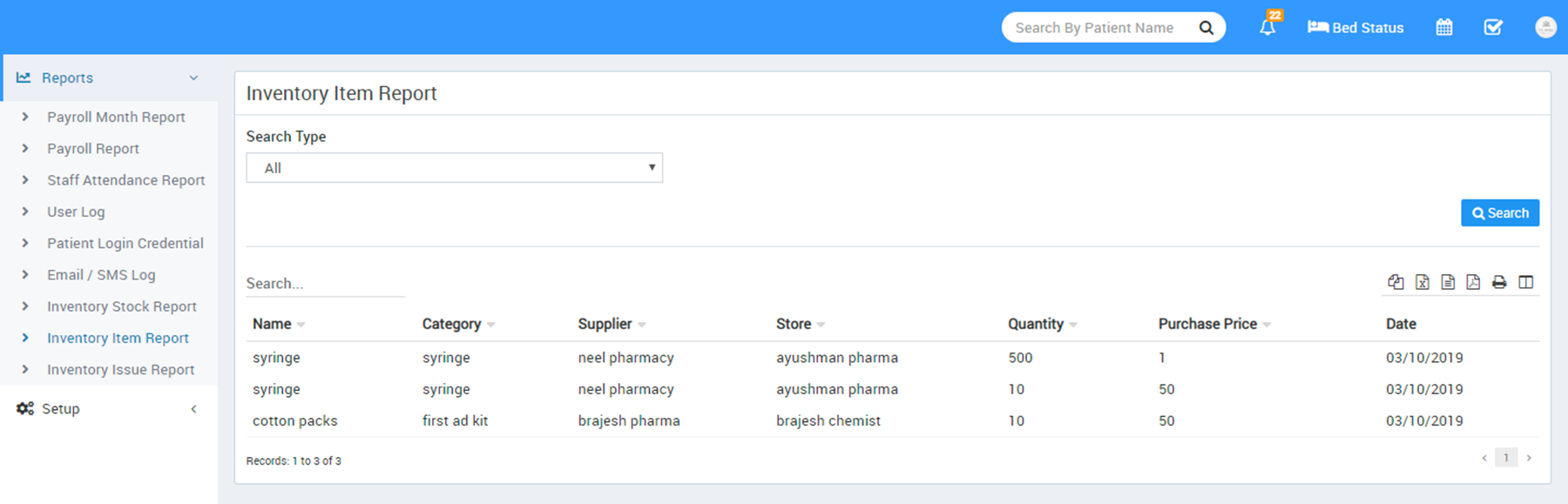Copy table data using copy icon
The height and width of the screenshot is (504, 1568).
[1396, 282]
